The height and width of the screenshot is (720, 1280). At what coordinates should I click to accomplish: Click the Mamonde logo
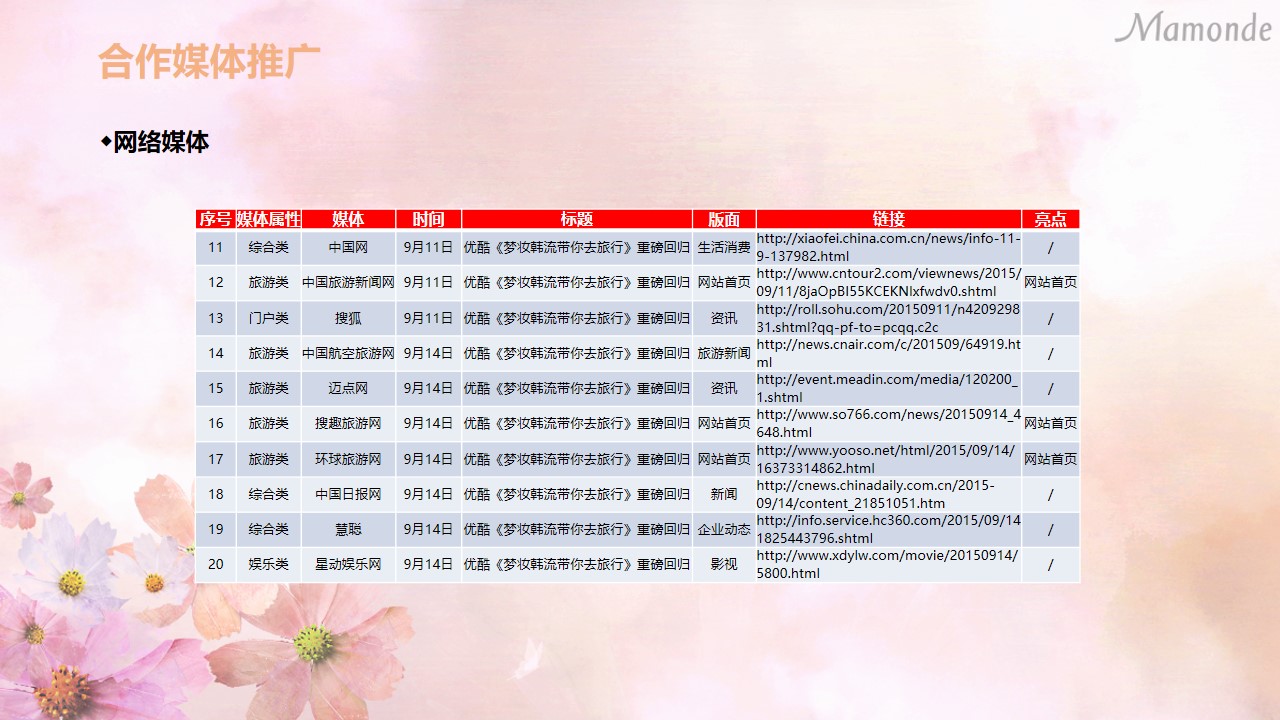click(x=1194, y=28)
